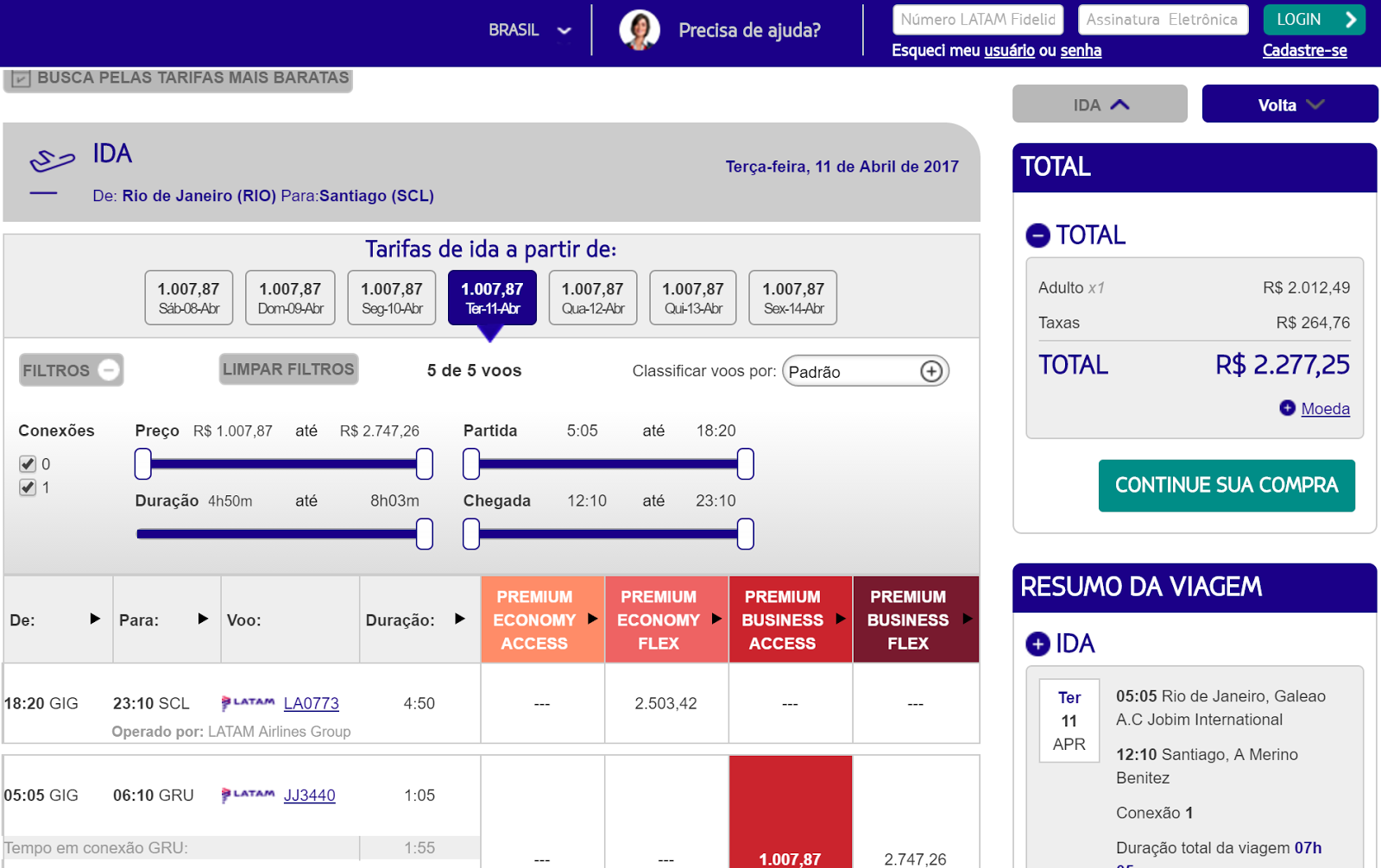Open flight LA0773 details link
This screenshot has width=1381, height=868.
click(x=312, y=703)
